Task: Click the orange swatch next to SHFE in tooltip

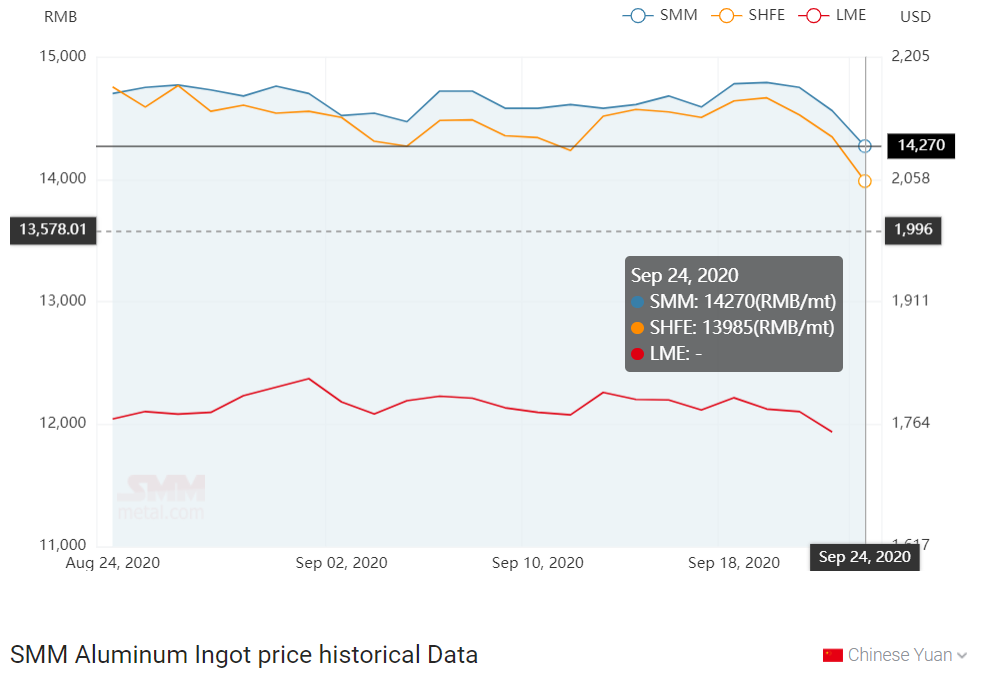Action: (x=637, y=326)
